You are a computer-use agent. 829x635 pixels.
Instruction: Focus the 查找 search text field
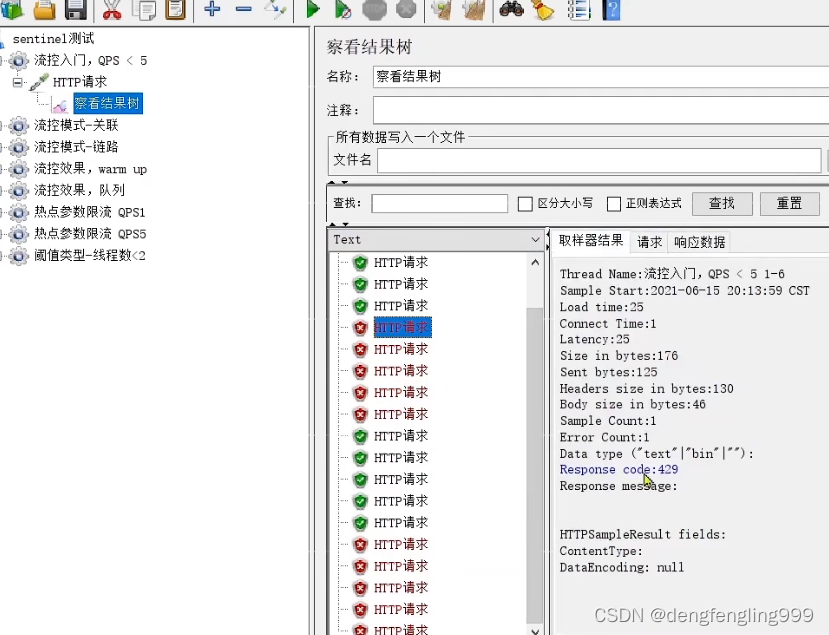pos(440,204)
